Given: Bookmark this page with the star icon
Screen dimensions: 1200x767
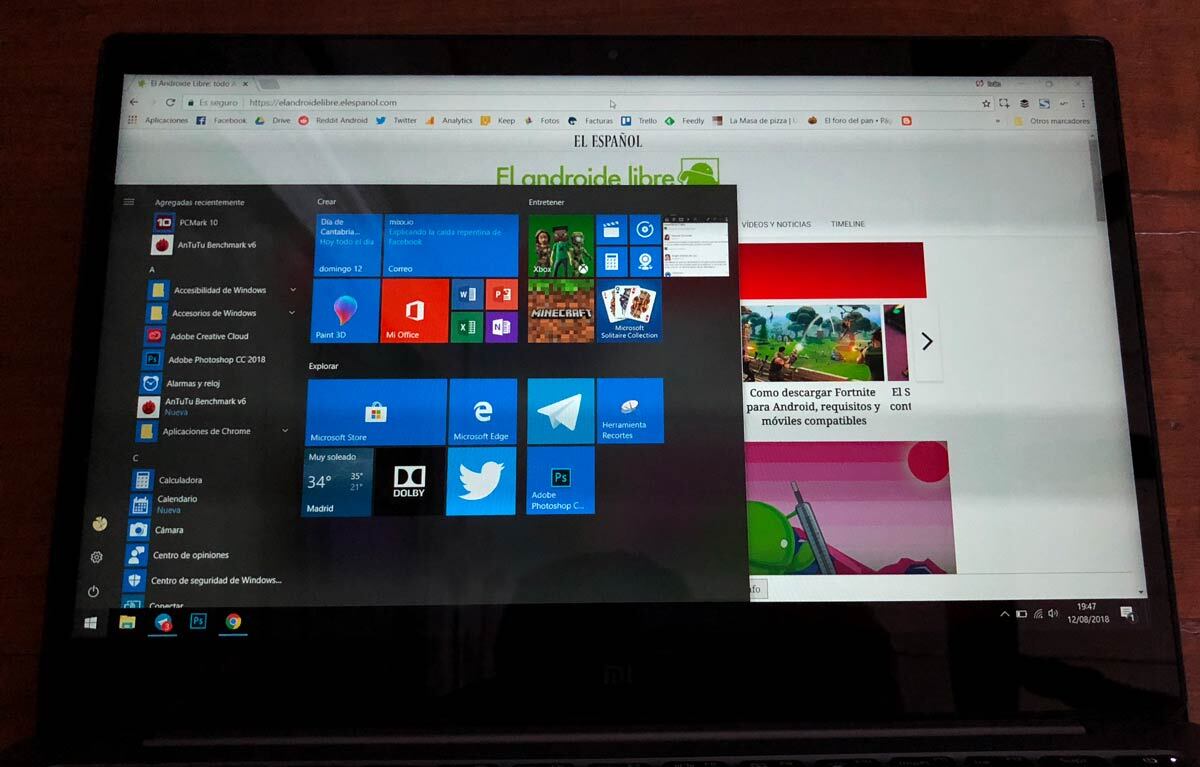Looking at the screenshot, I should point(986,103).
